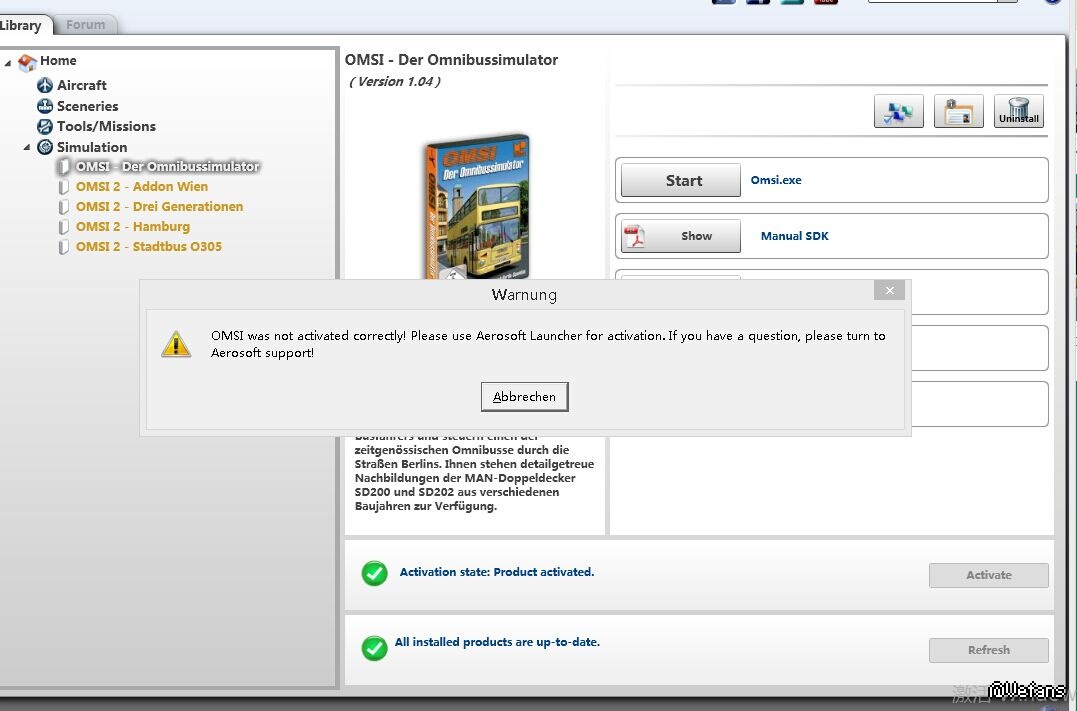Click the PDF icon on Show button

[x=634, y=236]
